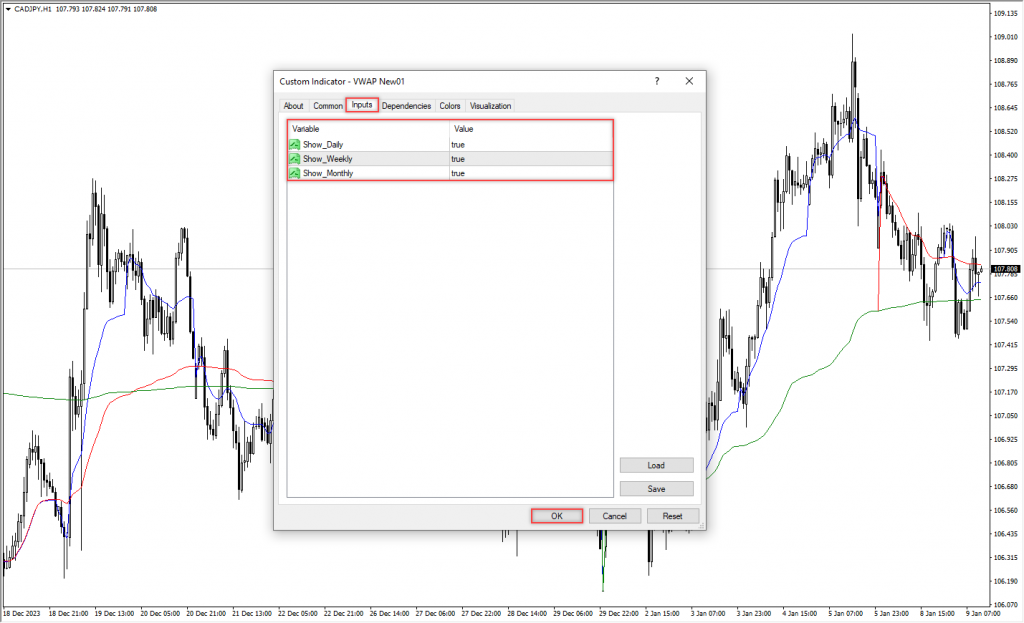Open the About tab

(293, 106)
